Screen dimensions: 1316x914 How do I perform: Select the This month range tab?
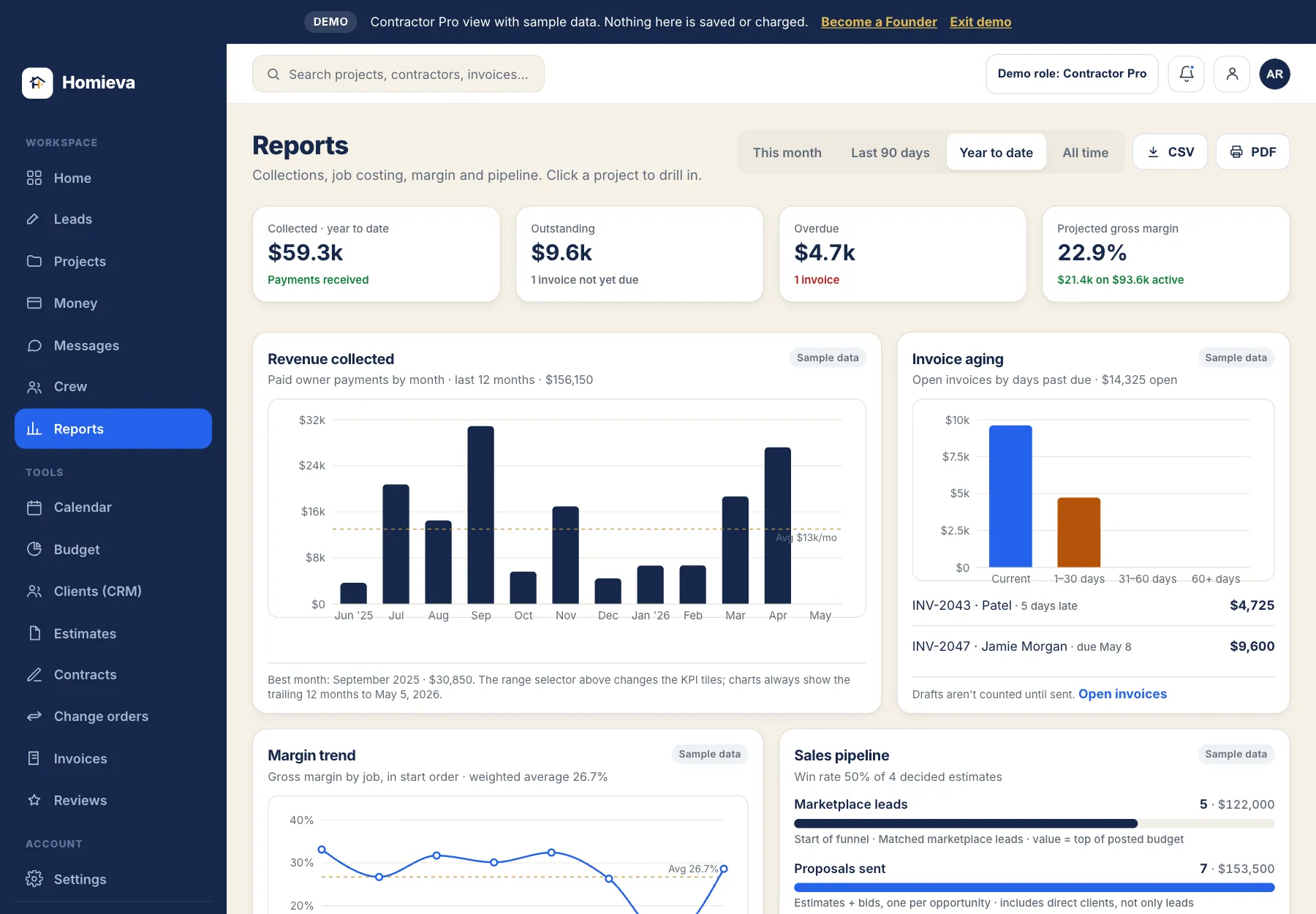pos(787,152)
